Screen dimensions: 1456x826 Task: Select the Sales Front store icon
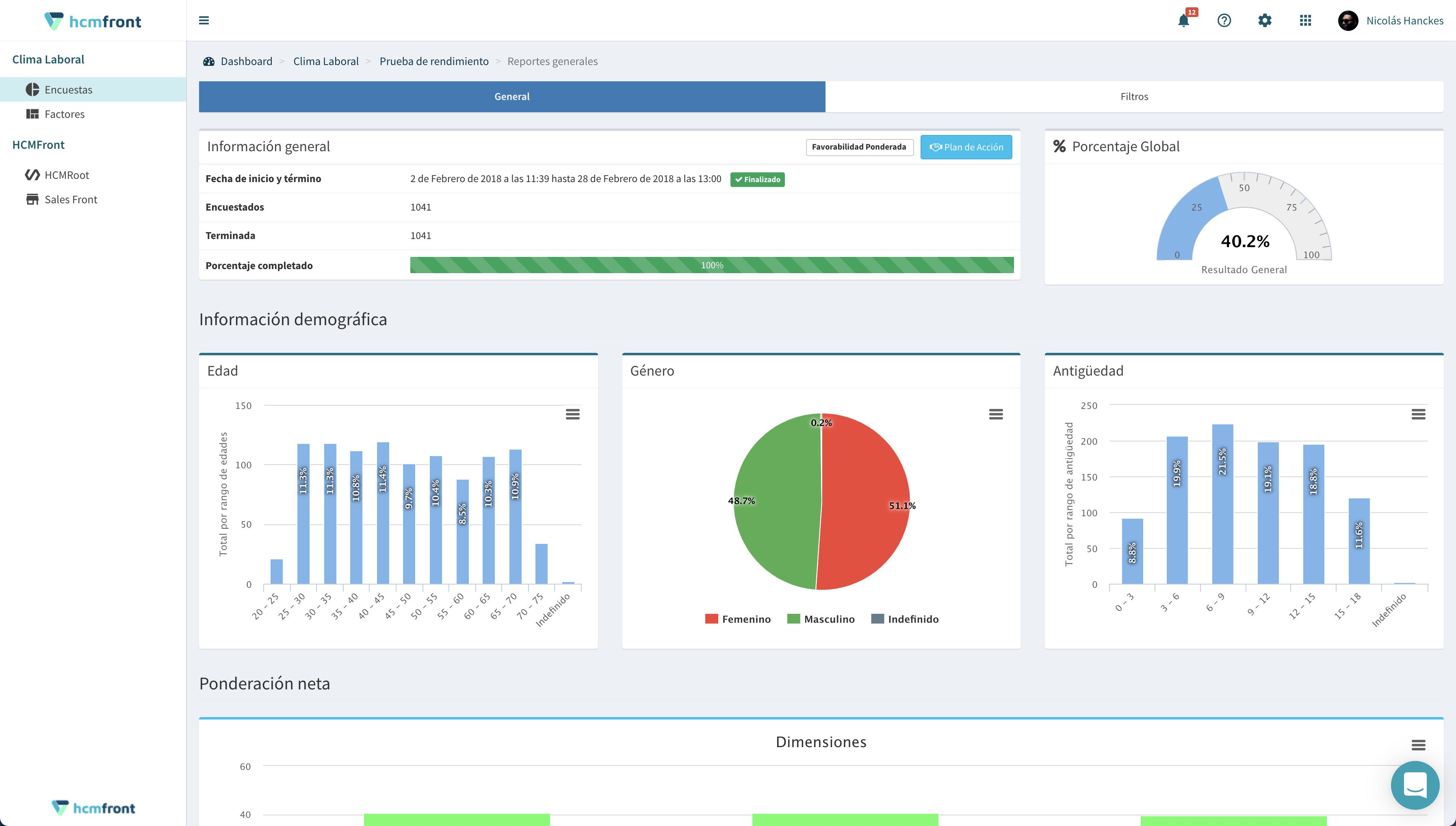coord(32,199)
